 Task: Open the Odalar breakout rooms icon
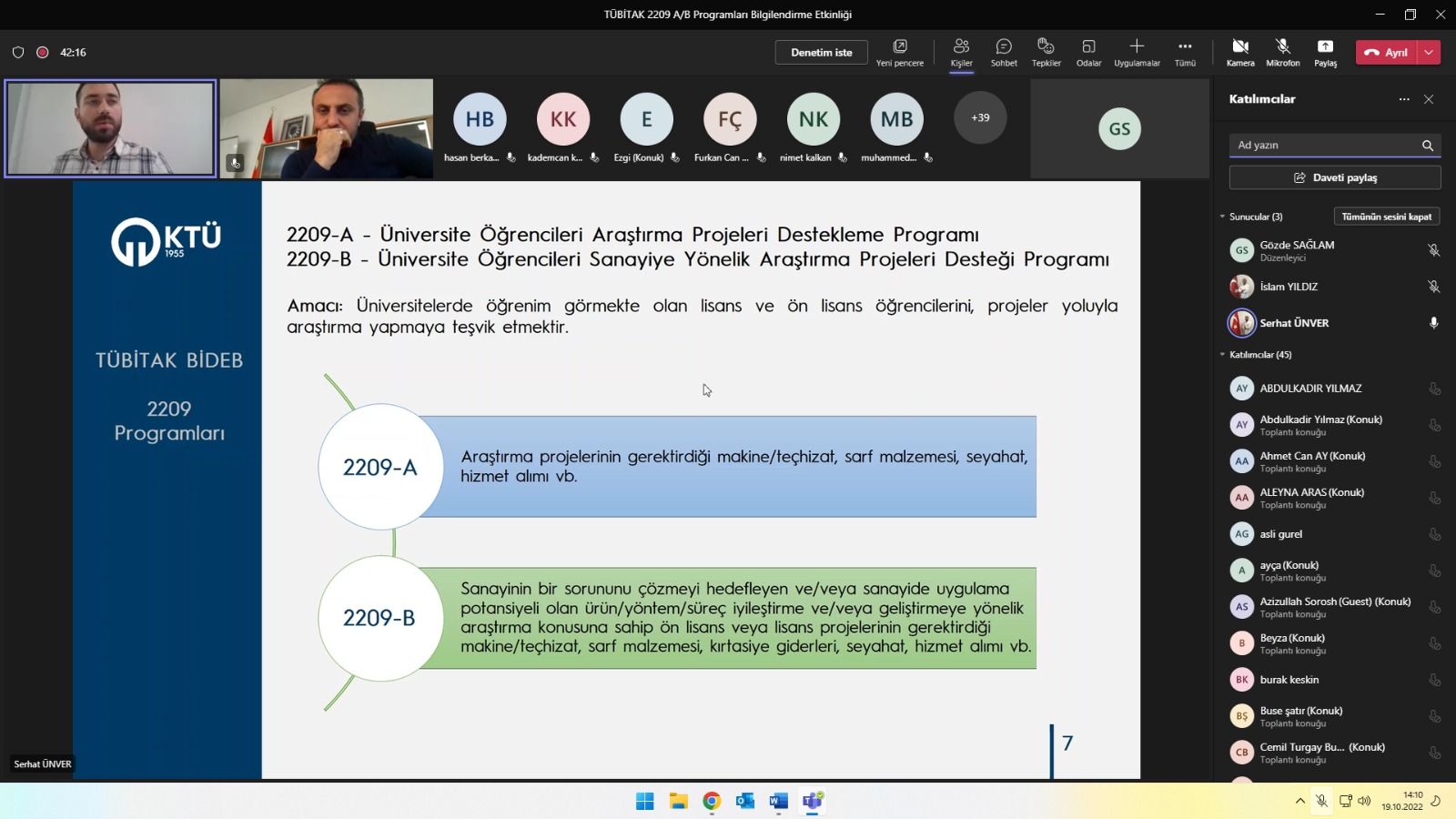[1088, 47]
